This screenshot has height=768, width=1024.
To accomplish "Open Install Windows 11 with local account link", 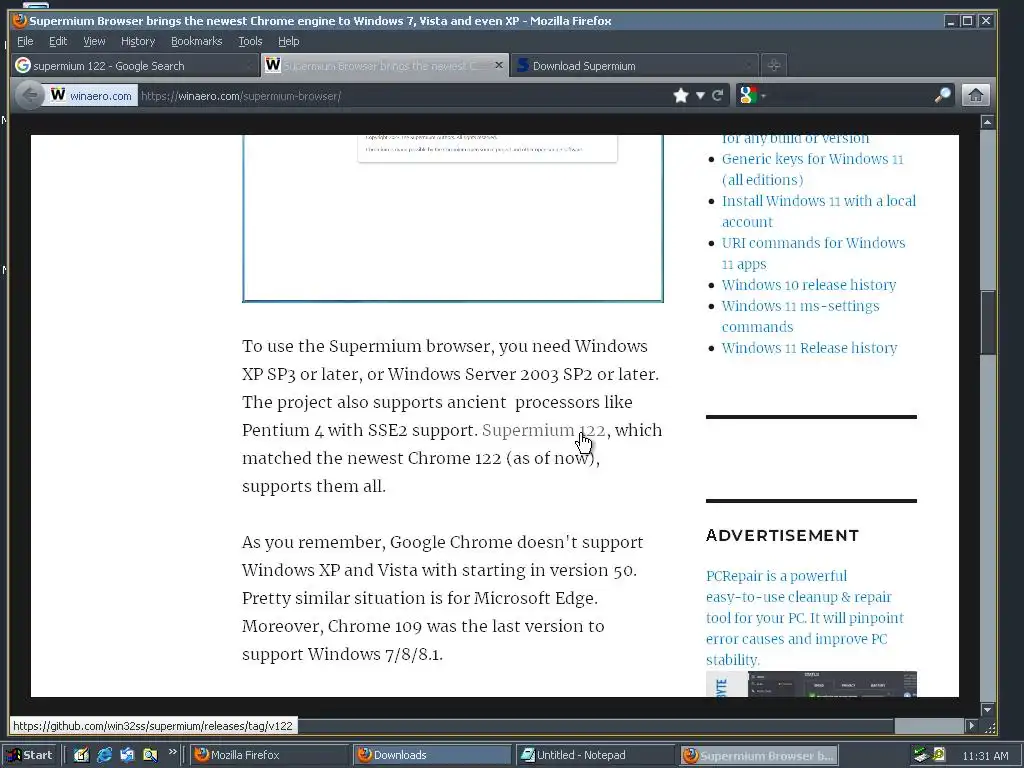I will (x=818, y=211).
